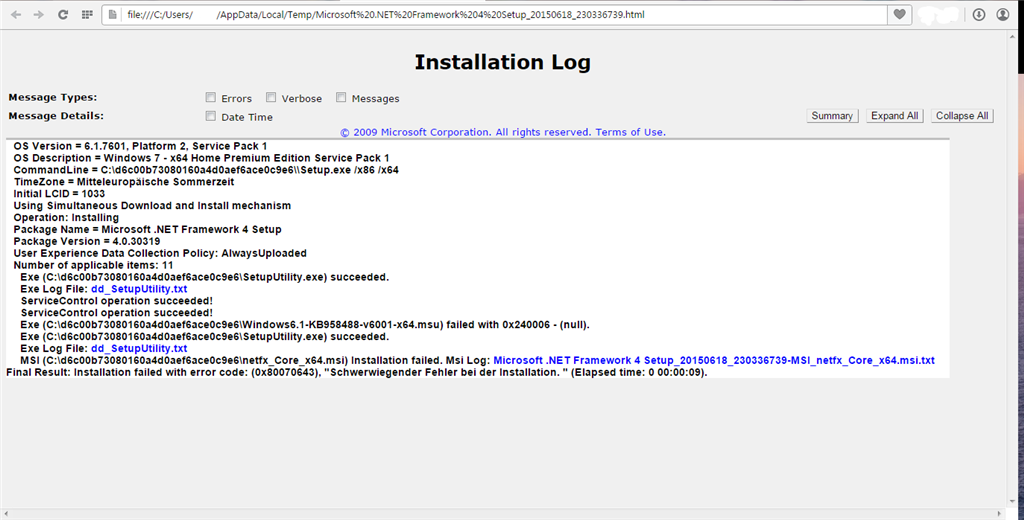
Task: Click the 'Number of applicable items: 11' line
Action: 93,265
